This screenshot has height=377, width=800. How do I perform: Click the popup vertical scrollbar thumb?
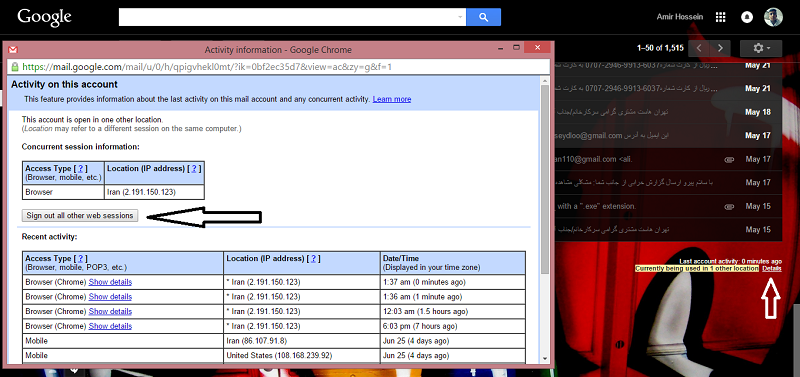click(545, 180)
